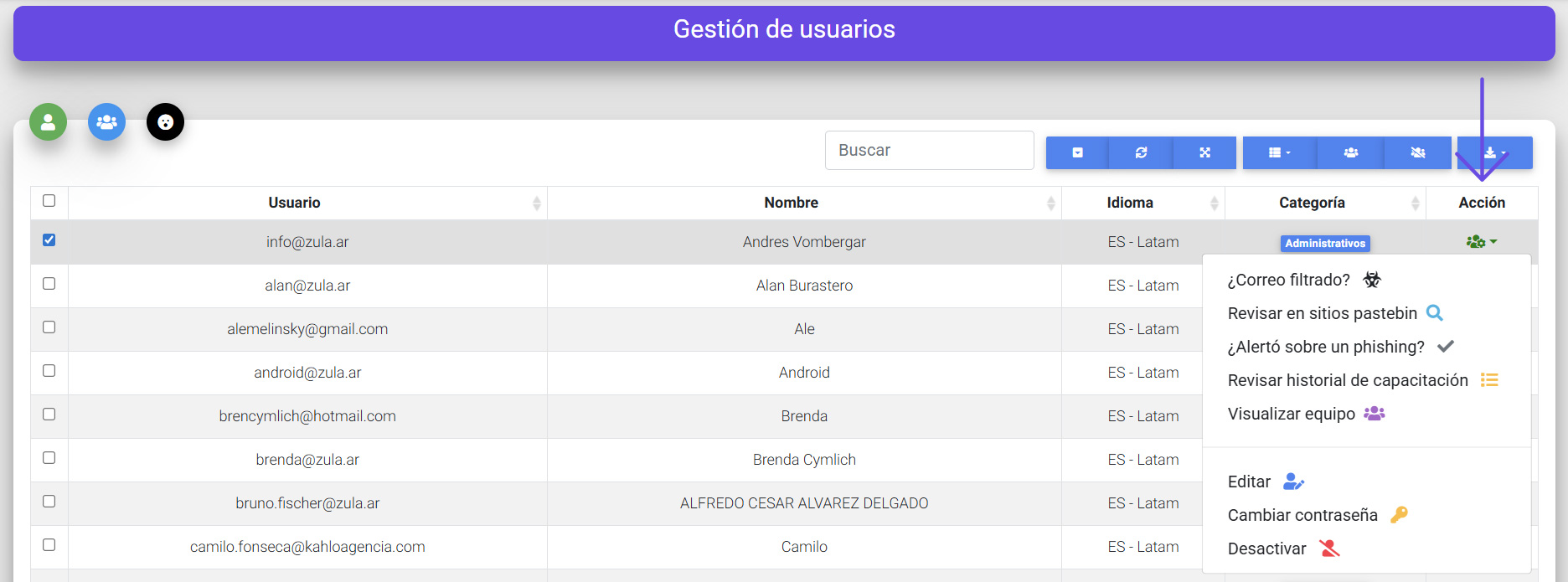Click the users group toolbar button
The height and width of the screenshot is (582, 1568).
[x=1350, y=152]
